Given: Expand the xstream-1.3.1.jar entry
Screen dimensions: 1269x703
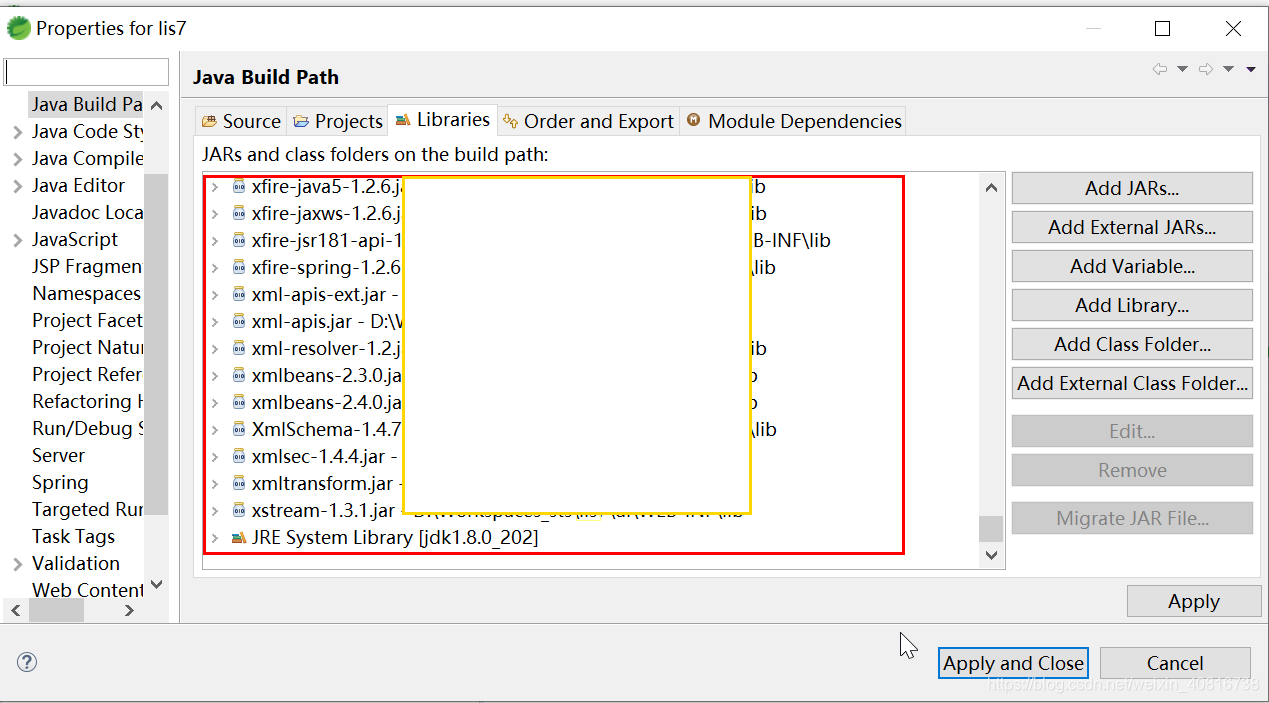Looking at the screenshot, I should pos(214,510).
